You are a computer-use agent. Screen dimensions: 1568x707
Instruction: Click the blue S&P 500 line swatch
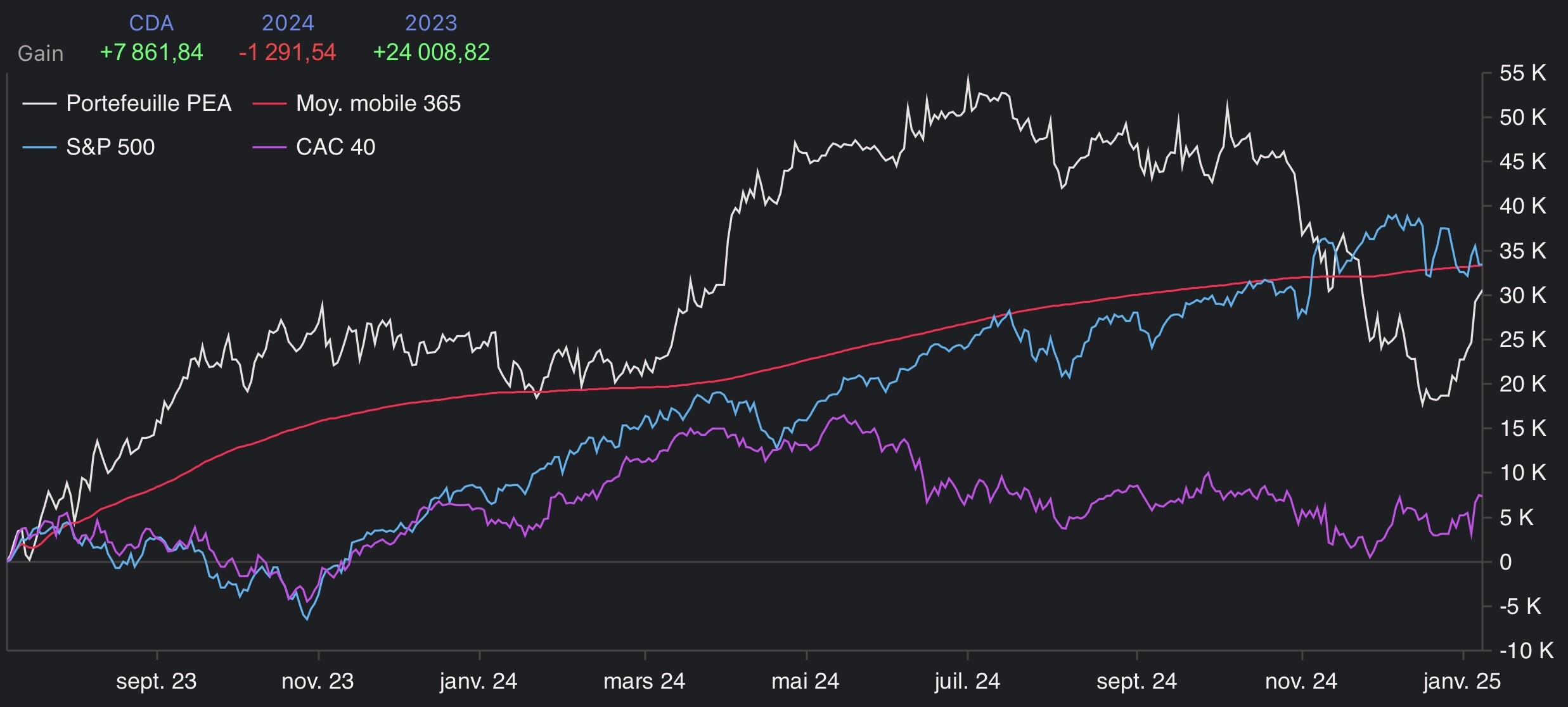(39, 147)
